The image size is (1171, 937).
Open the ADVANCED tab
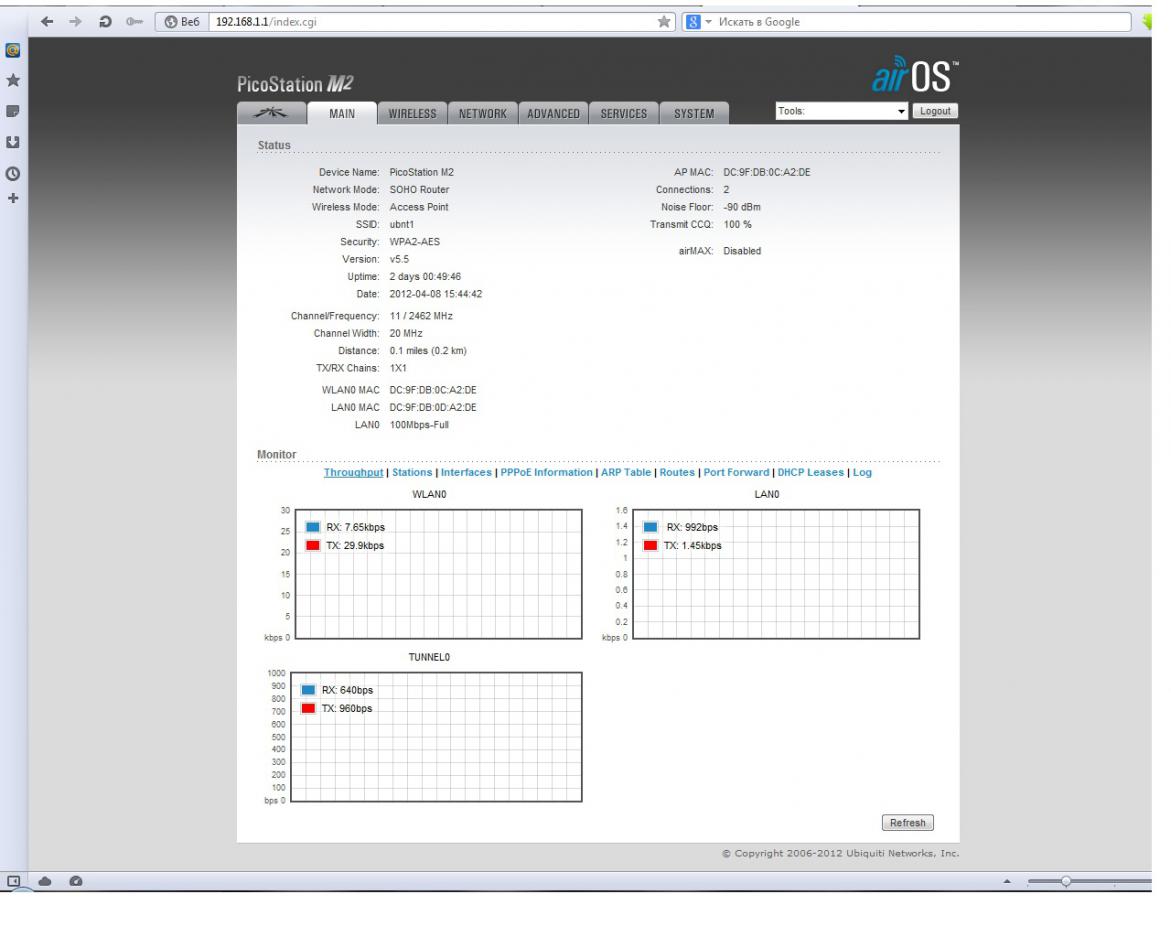(553, 113)
